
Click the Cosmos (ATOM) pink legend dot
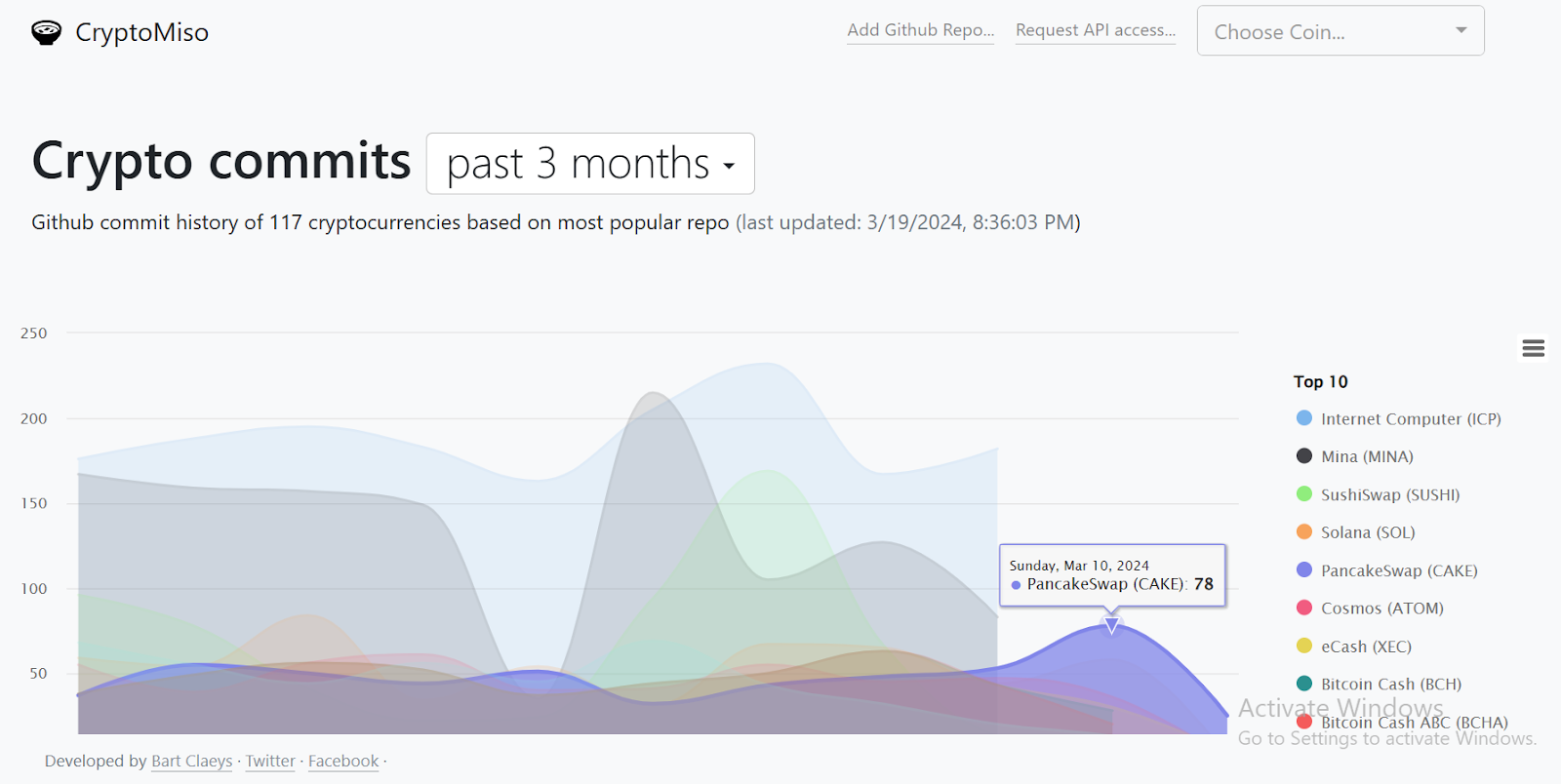click(x=1304, y=608)
